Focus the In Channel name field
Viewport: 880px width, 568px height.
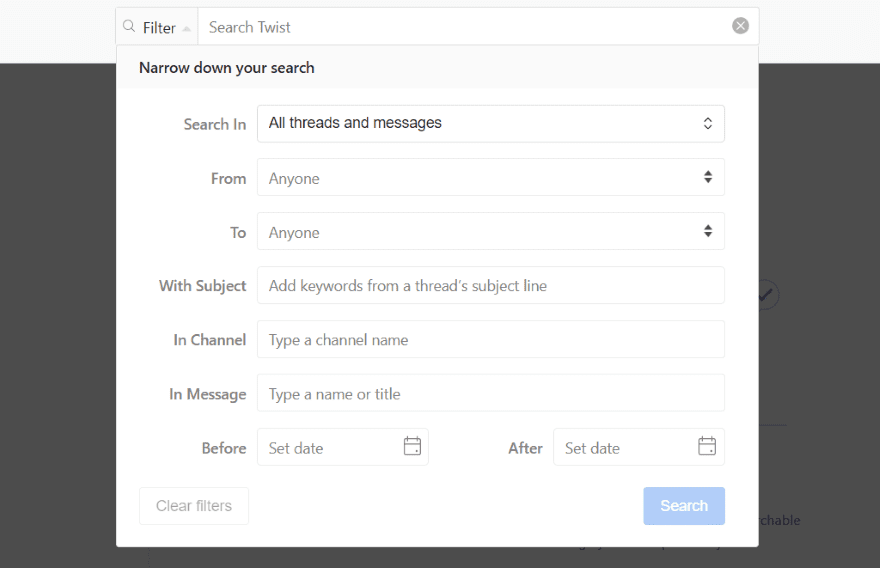point(490,340)
